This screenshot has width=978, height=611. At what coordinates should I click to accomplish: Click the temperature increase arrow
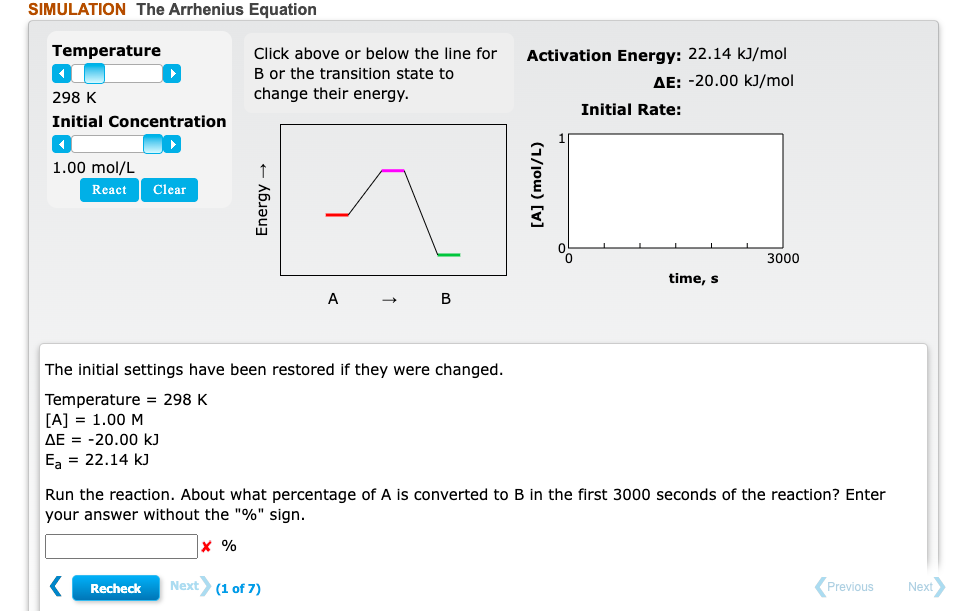[172, 73]
